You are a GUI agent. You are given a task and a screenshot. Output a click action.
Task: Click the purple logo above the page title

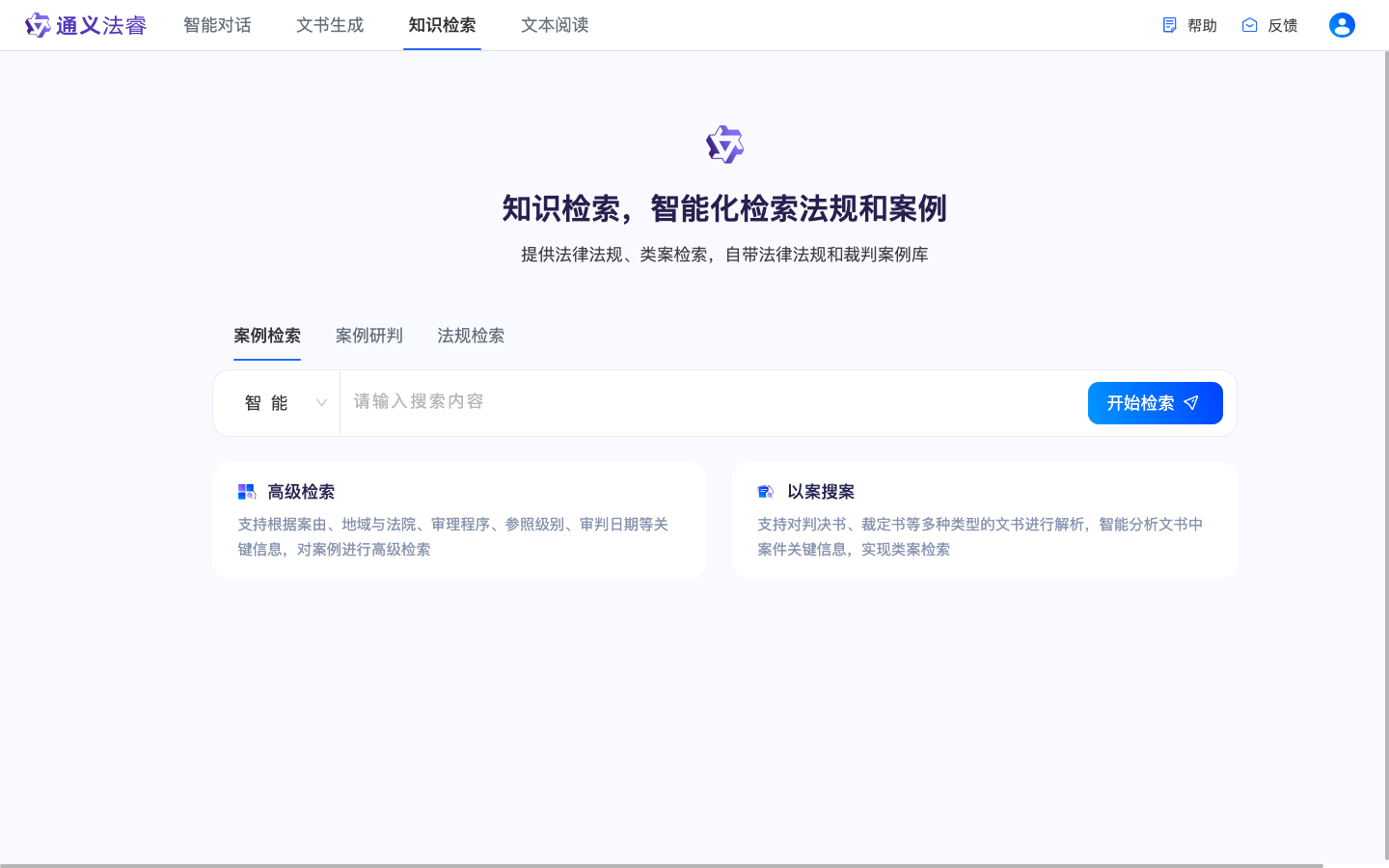click(725, 144)
